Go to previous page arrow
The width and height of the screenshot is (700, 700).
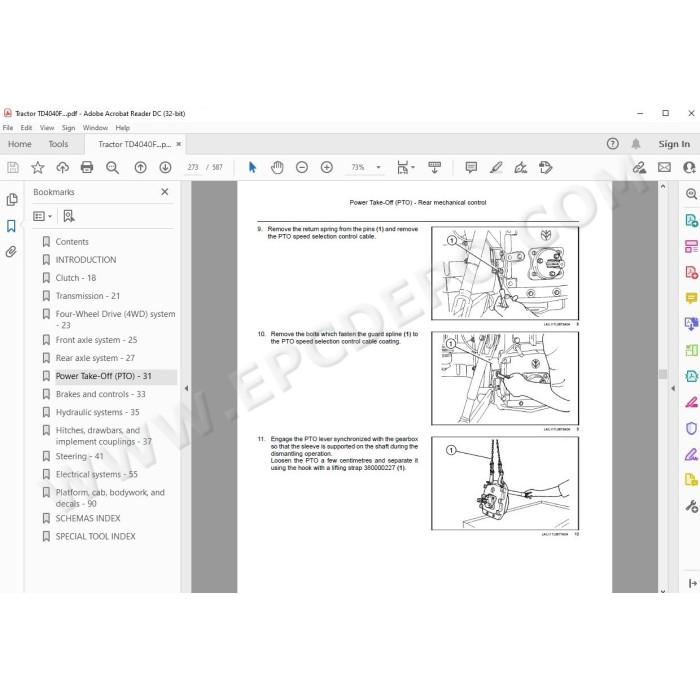(x=141, y=167)
